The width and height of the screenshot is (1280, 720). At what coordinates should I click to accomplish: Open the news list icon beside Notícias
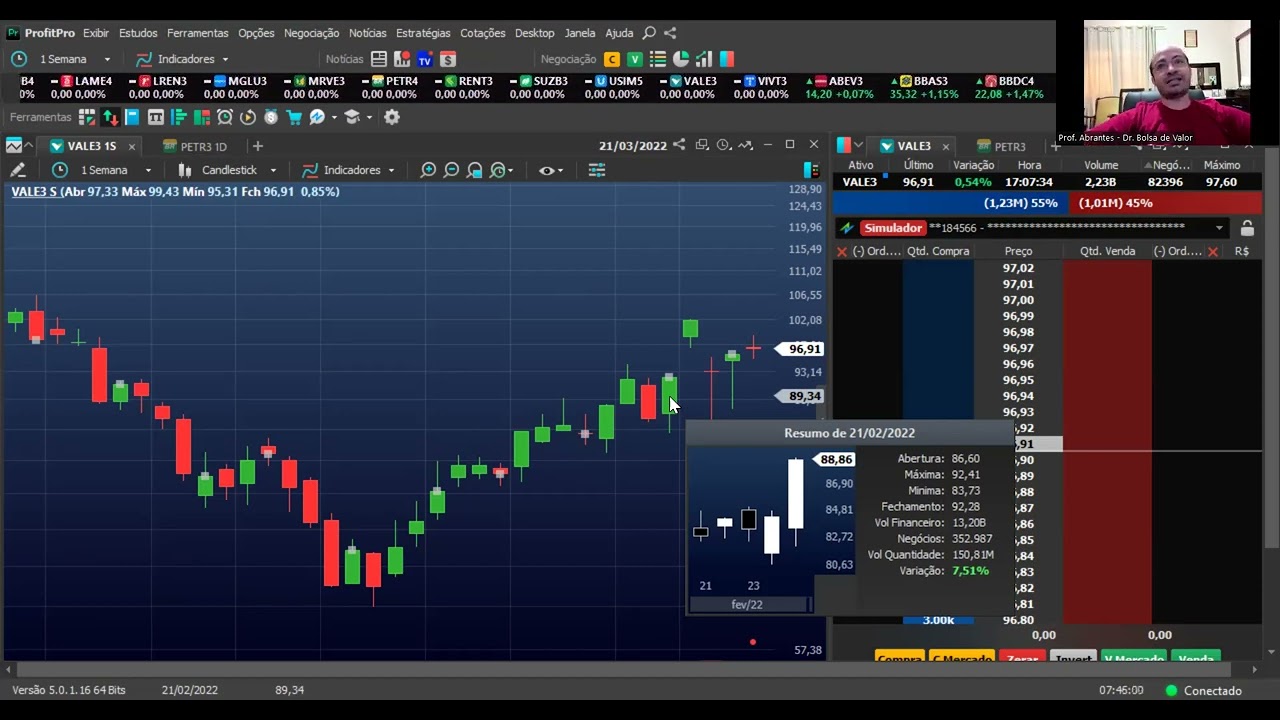[379, 59]
